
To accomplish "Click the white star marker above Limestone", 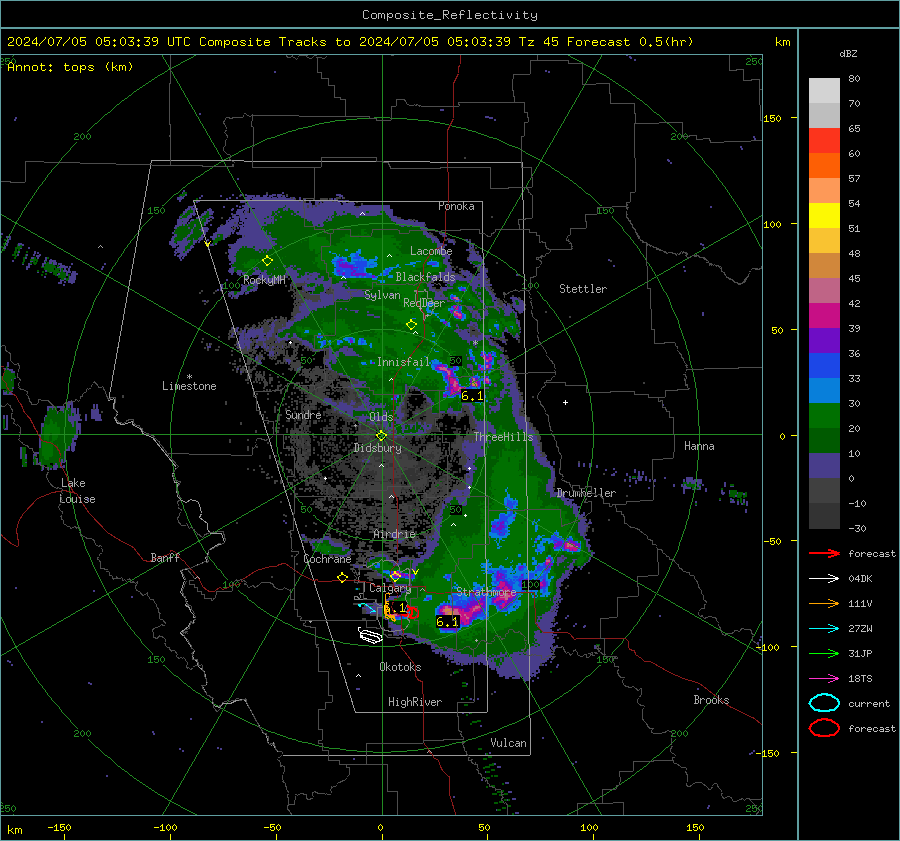I will [x=189, y=377].
